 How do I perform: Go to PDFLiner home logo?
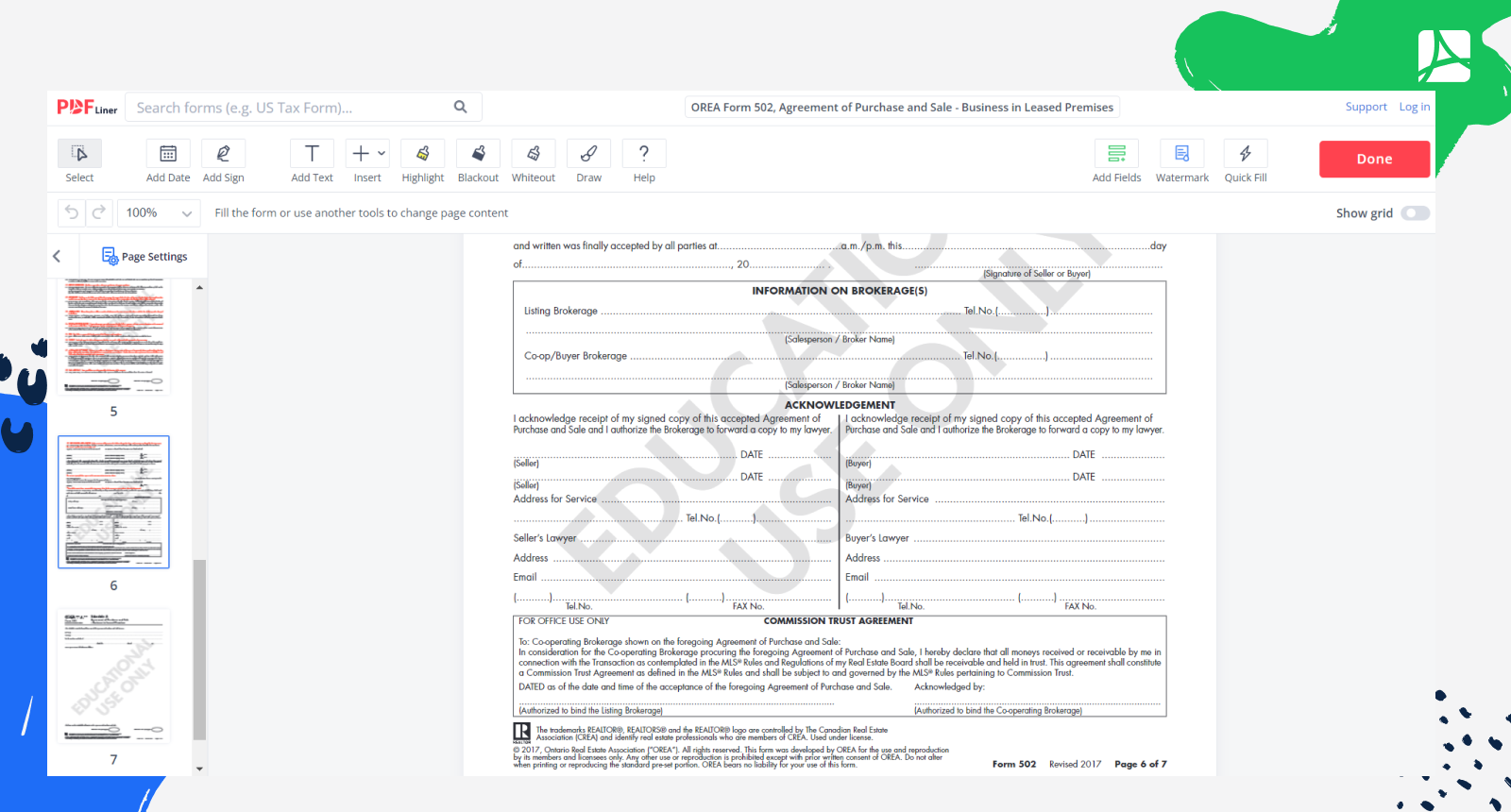(x=87, y=108)
